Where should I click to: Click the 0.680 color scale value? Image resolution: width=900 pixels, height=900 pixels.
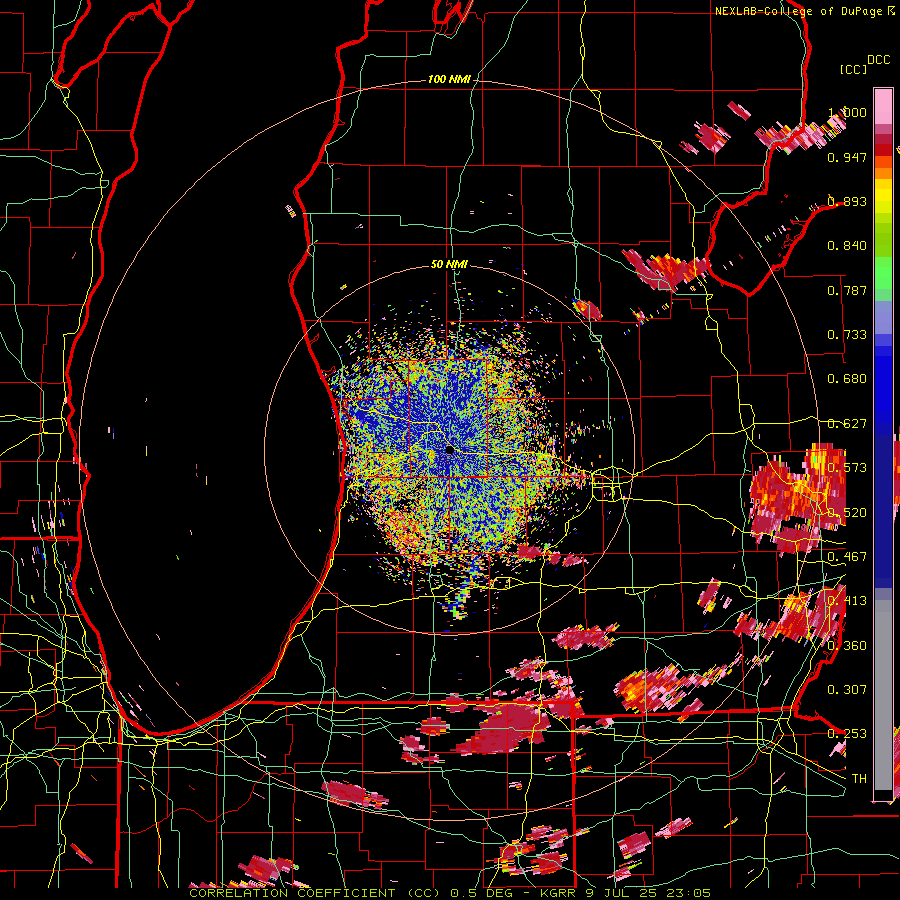(x=847, y=379)
